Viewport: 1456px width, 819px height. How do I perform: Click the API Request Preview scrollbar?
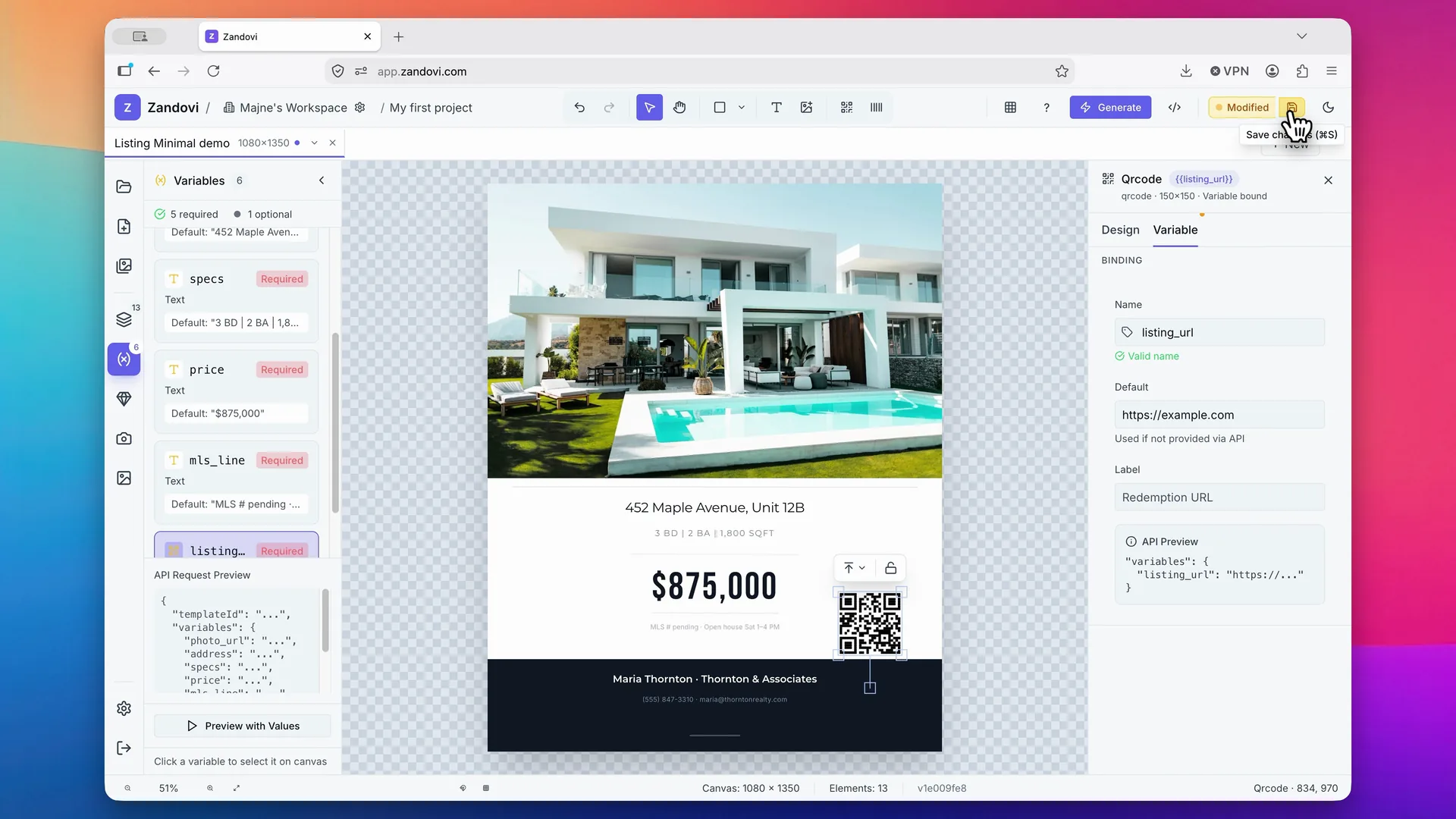[x=325, y=620]
